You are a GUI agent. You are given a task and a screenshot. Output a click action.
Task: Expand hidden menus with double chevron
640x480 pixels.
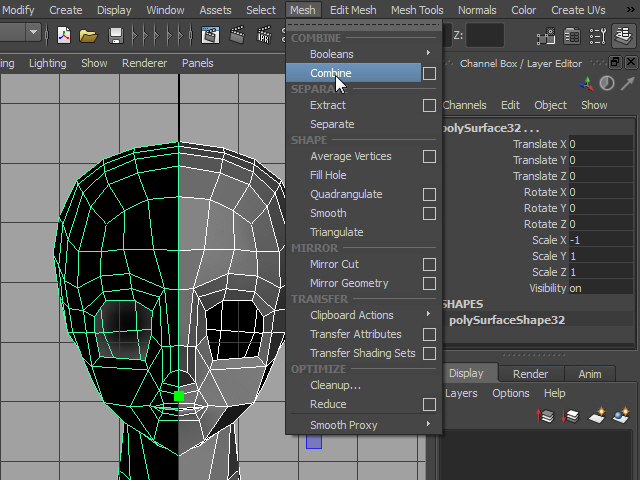pyautogui.click(x=631, y=10)
